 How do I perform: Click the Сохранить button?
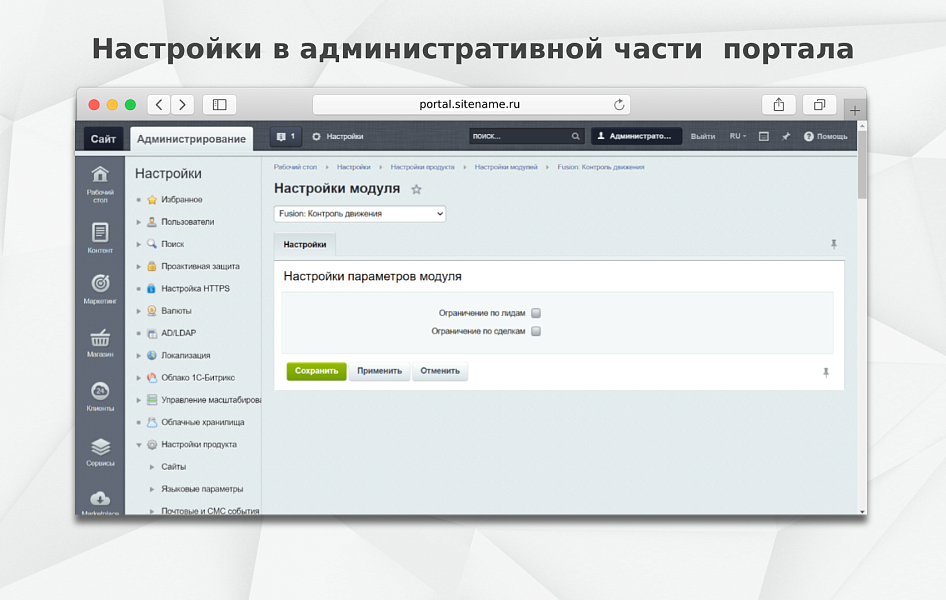coord(315,371)
